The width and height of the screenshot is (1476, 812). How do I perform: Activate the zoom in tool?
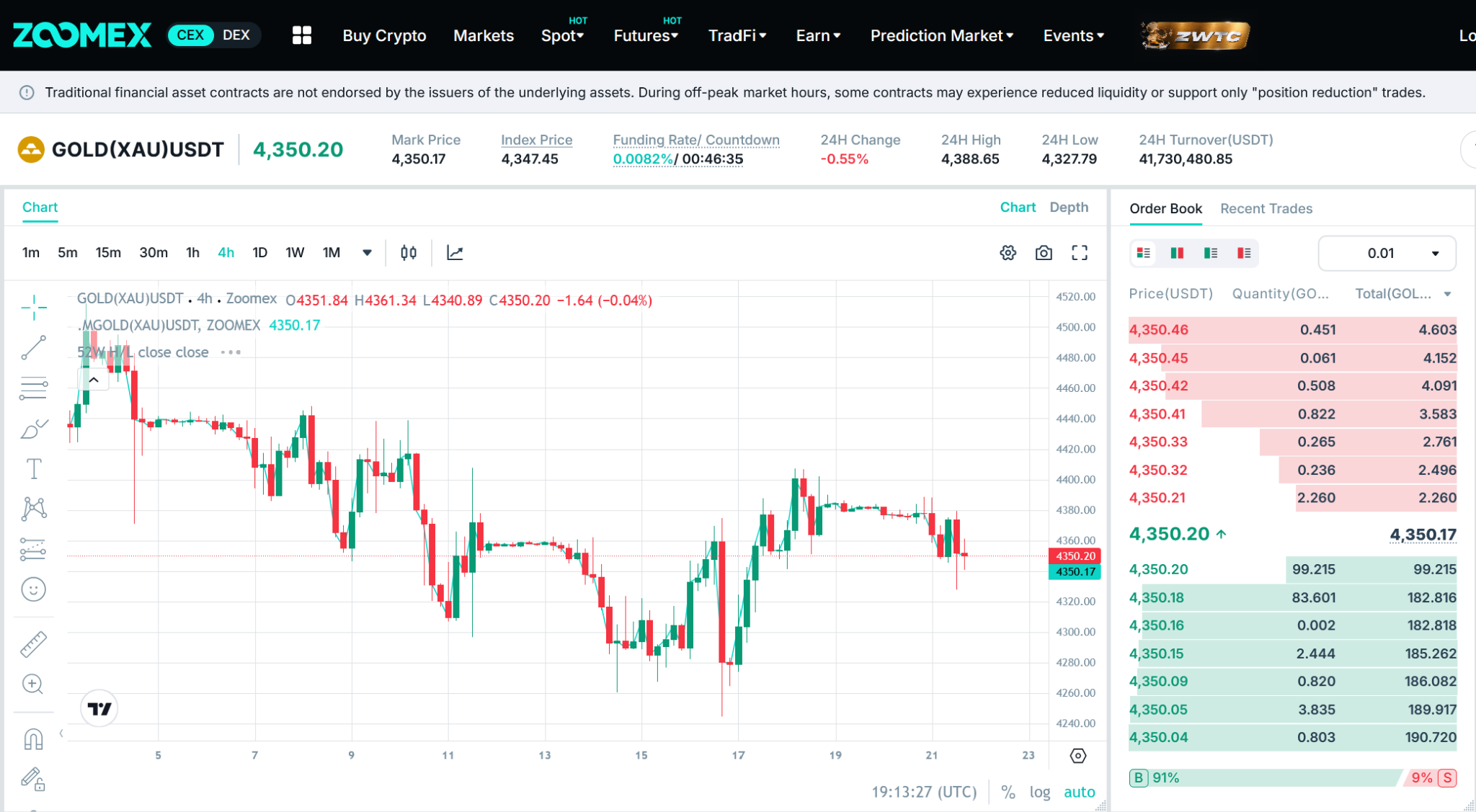[33, 684]
